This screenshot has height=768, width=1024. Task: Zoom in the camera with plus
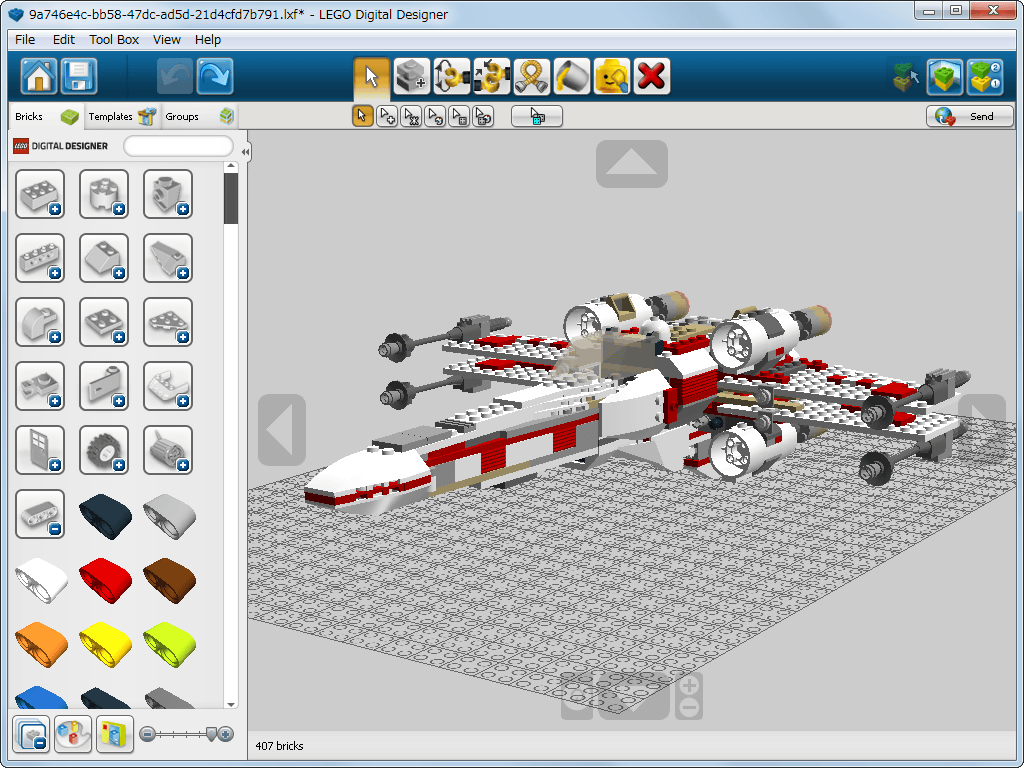coord(689,686)
